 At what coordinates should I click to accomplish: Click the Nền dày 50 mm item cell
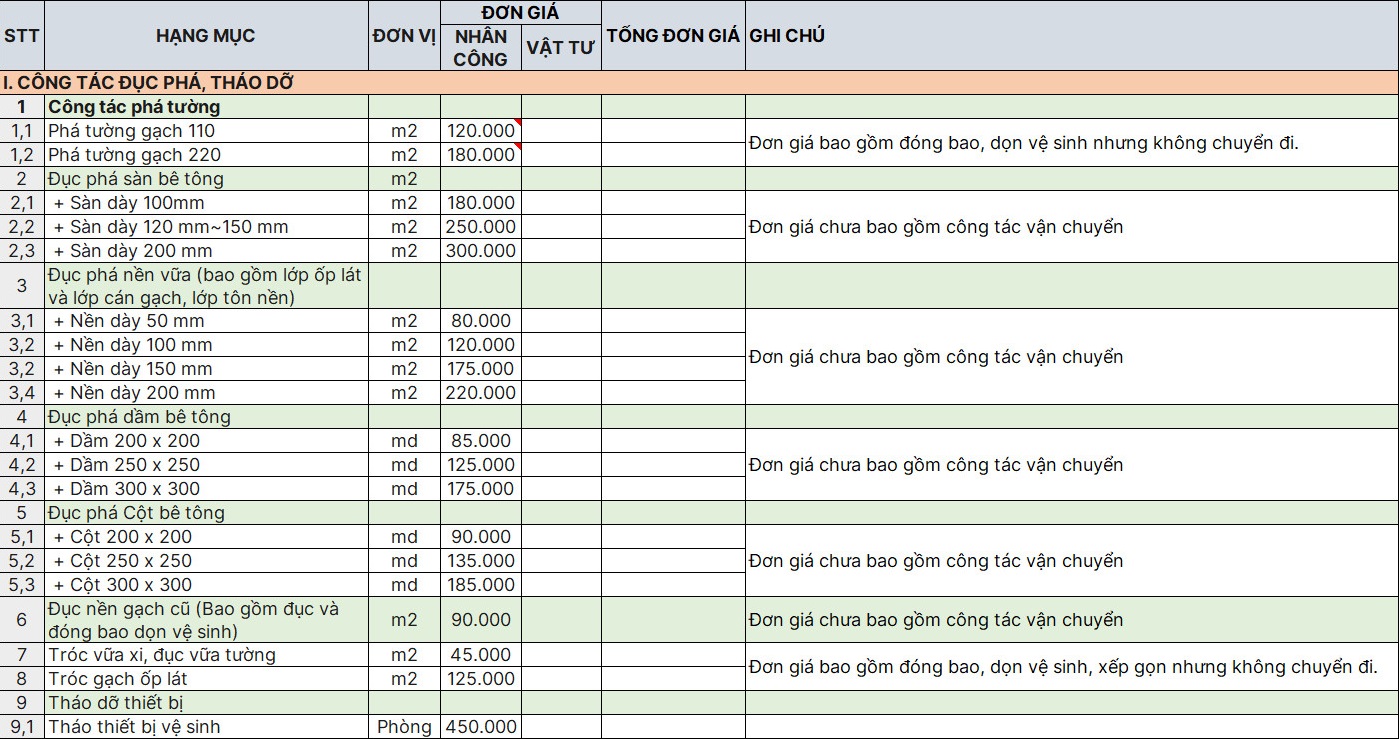[206, 321]
